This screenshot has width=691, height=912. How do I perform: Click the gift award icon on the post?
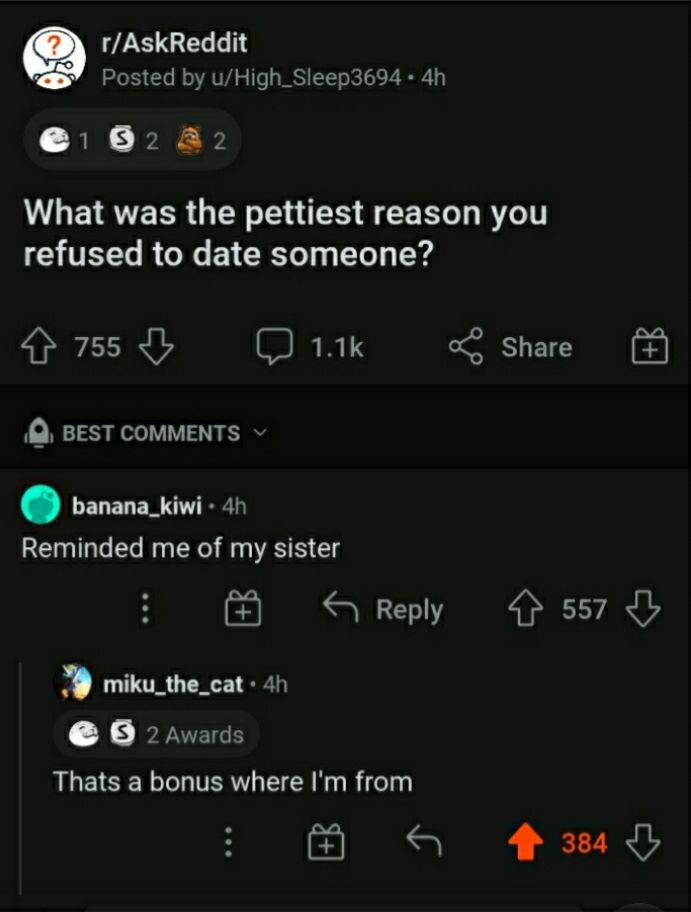coord(650,347)
